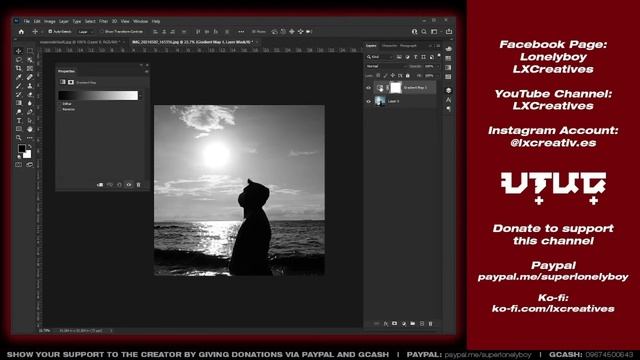Lock all layer attributes padlock icon
Image resolution: width=640 pixels, height=360 pixels.
[x=407, y=76]
